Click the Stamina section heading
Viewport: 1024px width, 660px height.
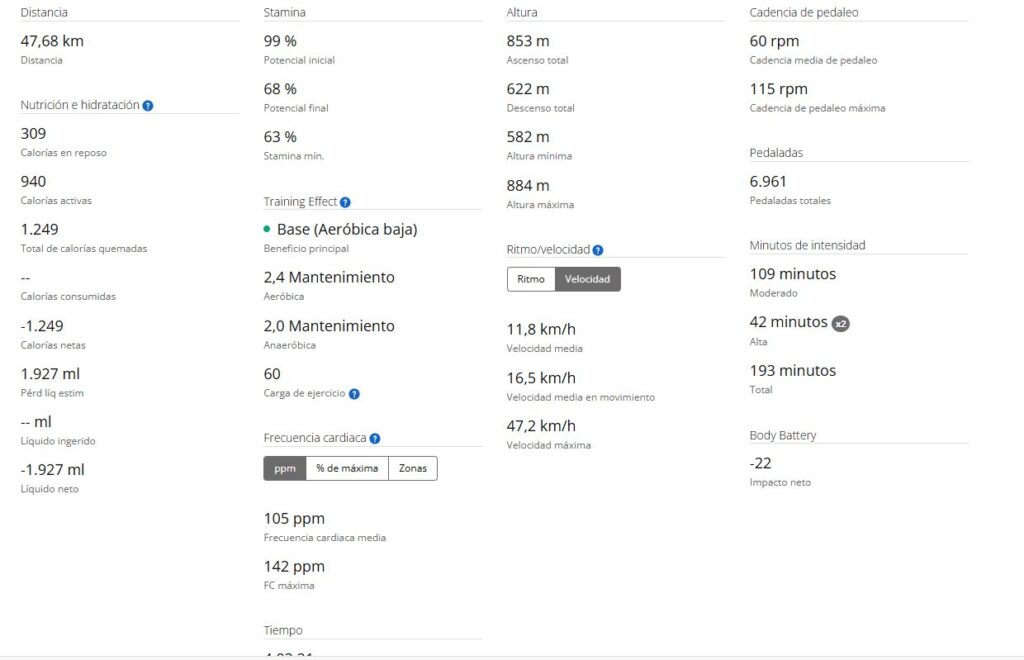pyautogui.click(x=284, y=13)
